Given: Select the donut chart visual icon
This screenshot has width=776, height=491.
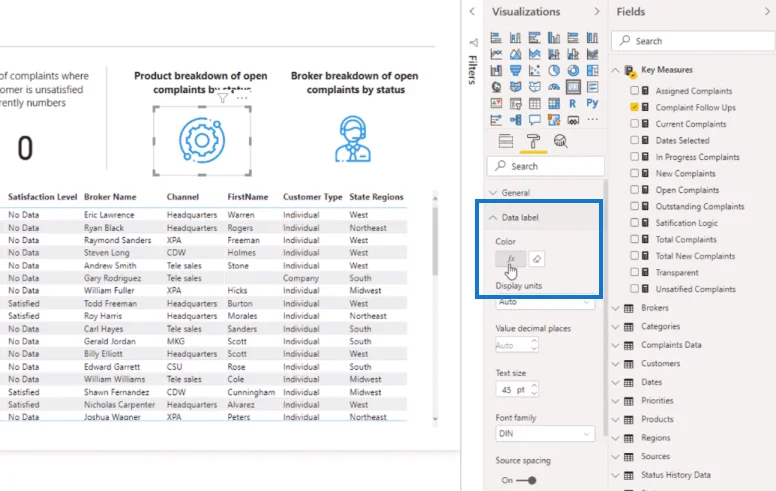Looking at the screenshot, I should click(x=573, y=70).
